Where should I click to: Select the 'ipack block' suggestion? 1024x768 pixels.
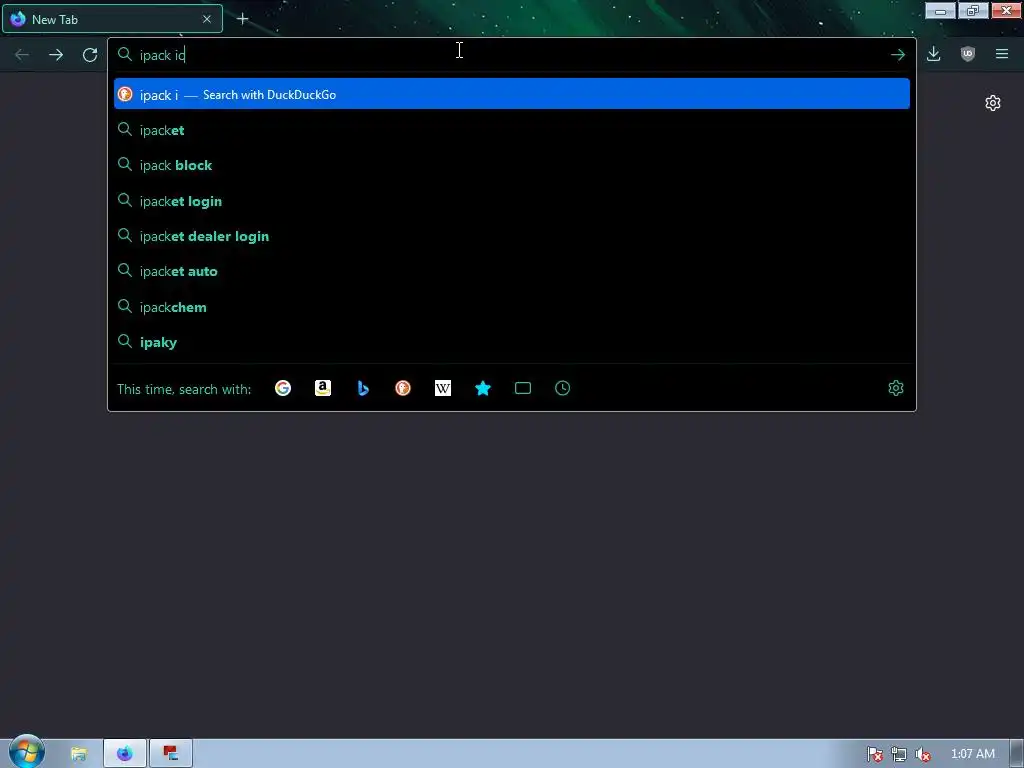pos(511,165)
